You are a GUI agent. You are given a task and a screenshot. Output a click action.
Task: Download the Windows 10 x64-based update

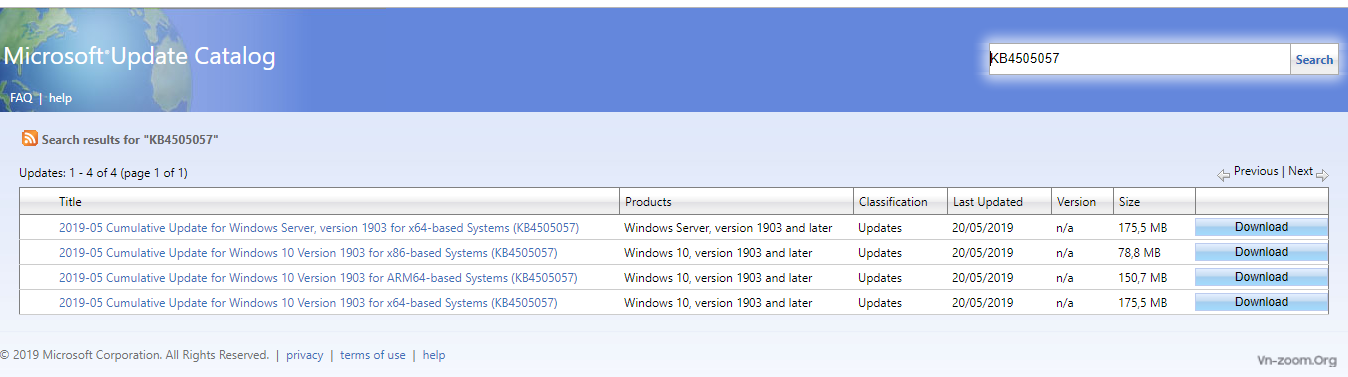pyautogui.click(x=1261, y=302)
